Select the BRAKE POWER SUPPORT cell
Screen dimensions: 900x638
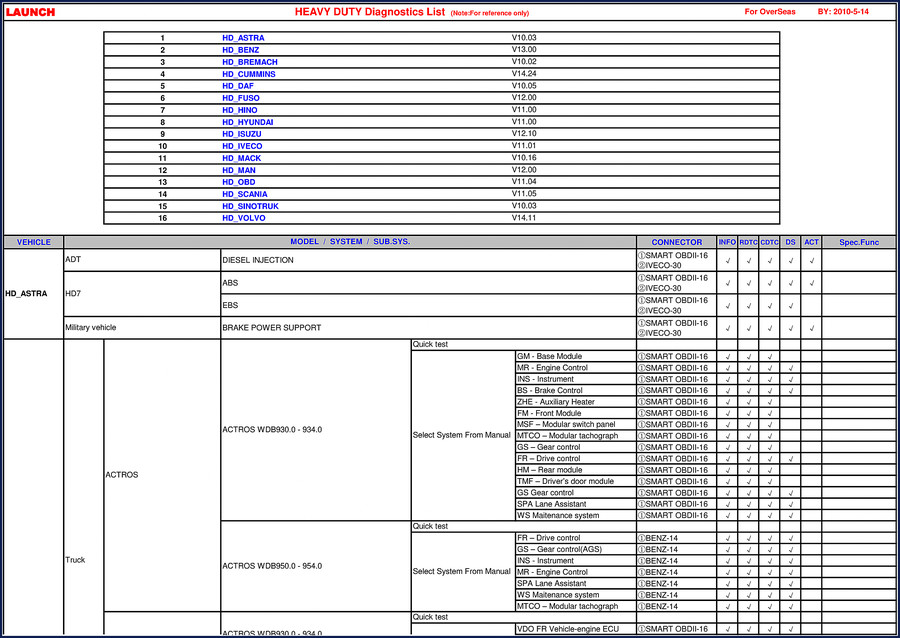pos(428,328)
